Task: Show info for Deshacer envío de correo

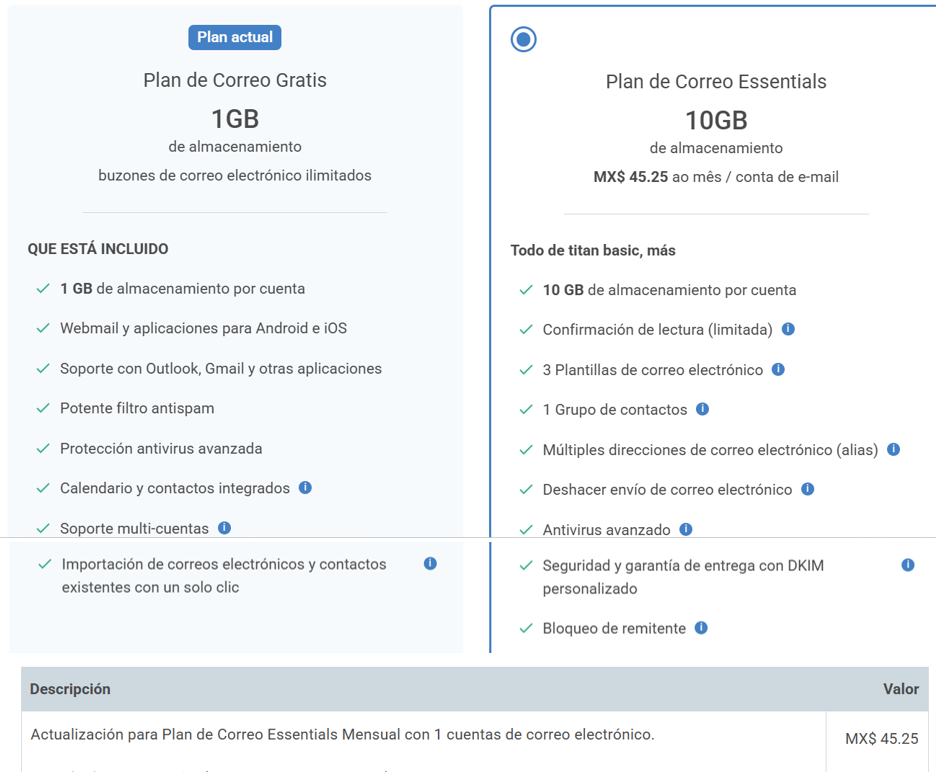Action: [x=807, y=489]
